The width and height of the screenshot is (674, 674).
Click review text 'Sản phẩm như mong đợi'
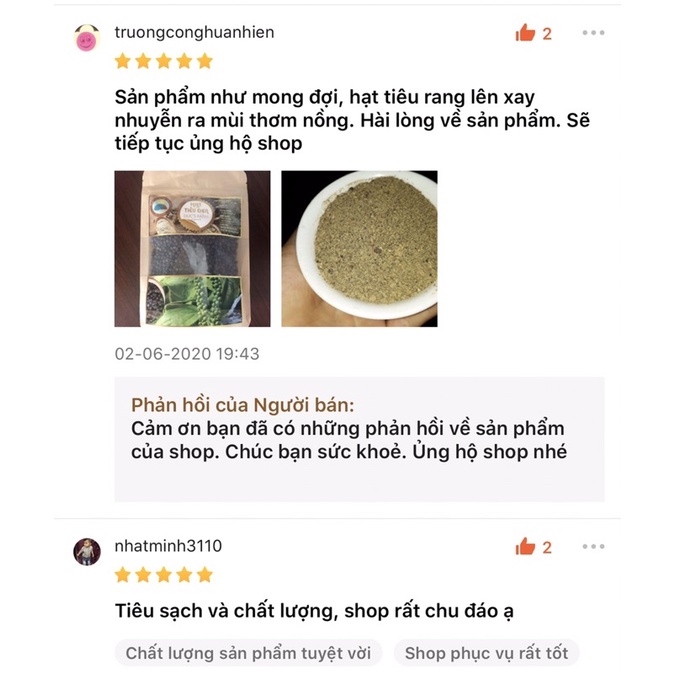tap(228, 98)
